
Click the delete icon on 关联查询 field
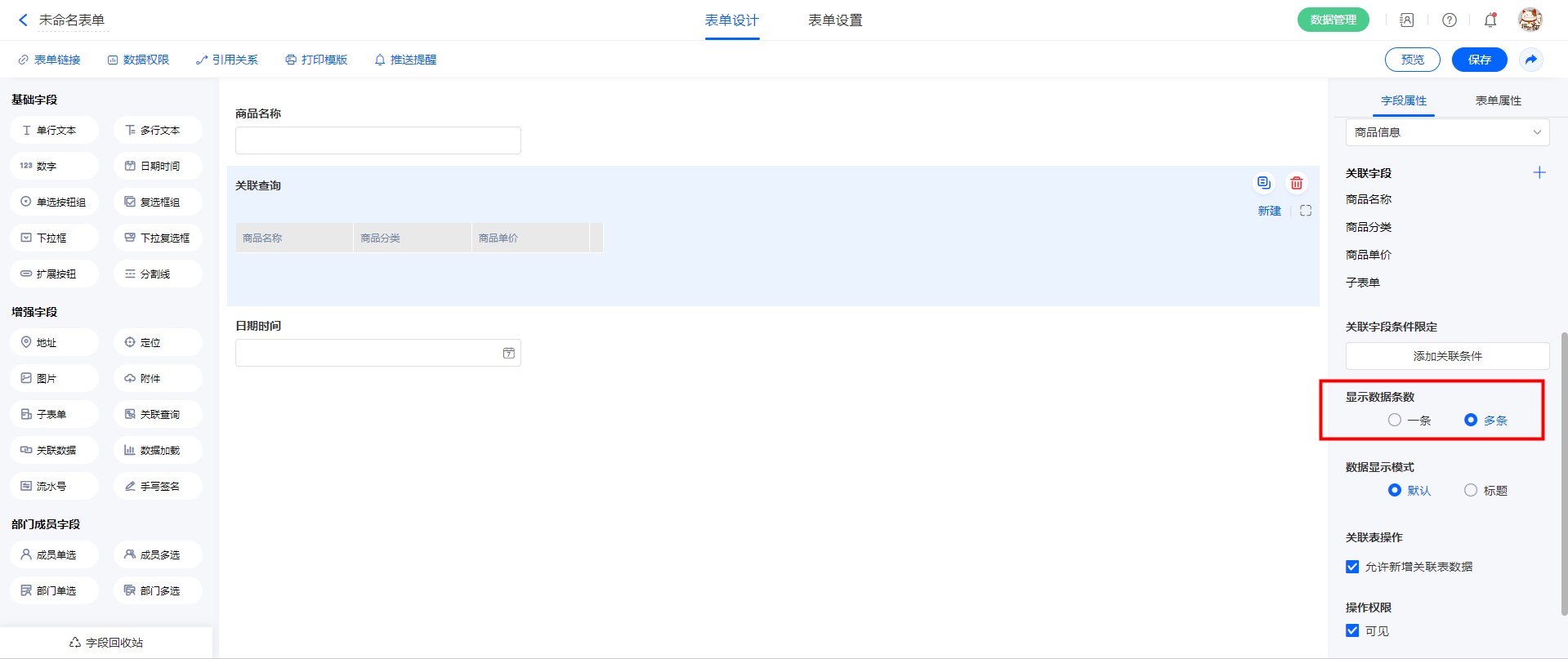(x=1296, y=183)
